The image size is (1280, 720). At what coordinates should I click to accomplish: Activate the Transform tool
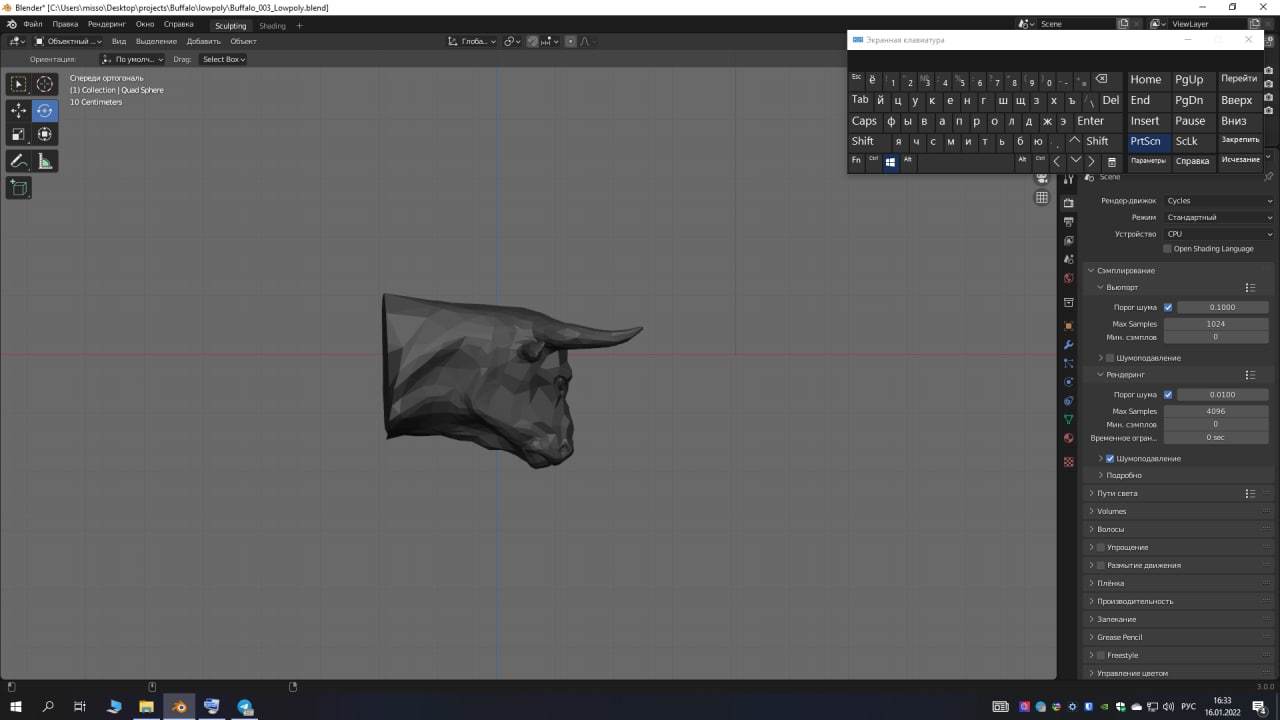point(45,134)
